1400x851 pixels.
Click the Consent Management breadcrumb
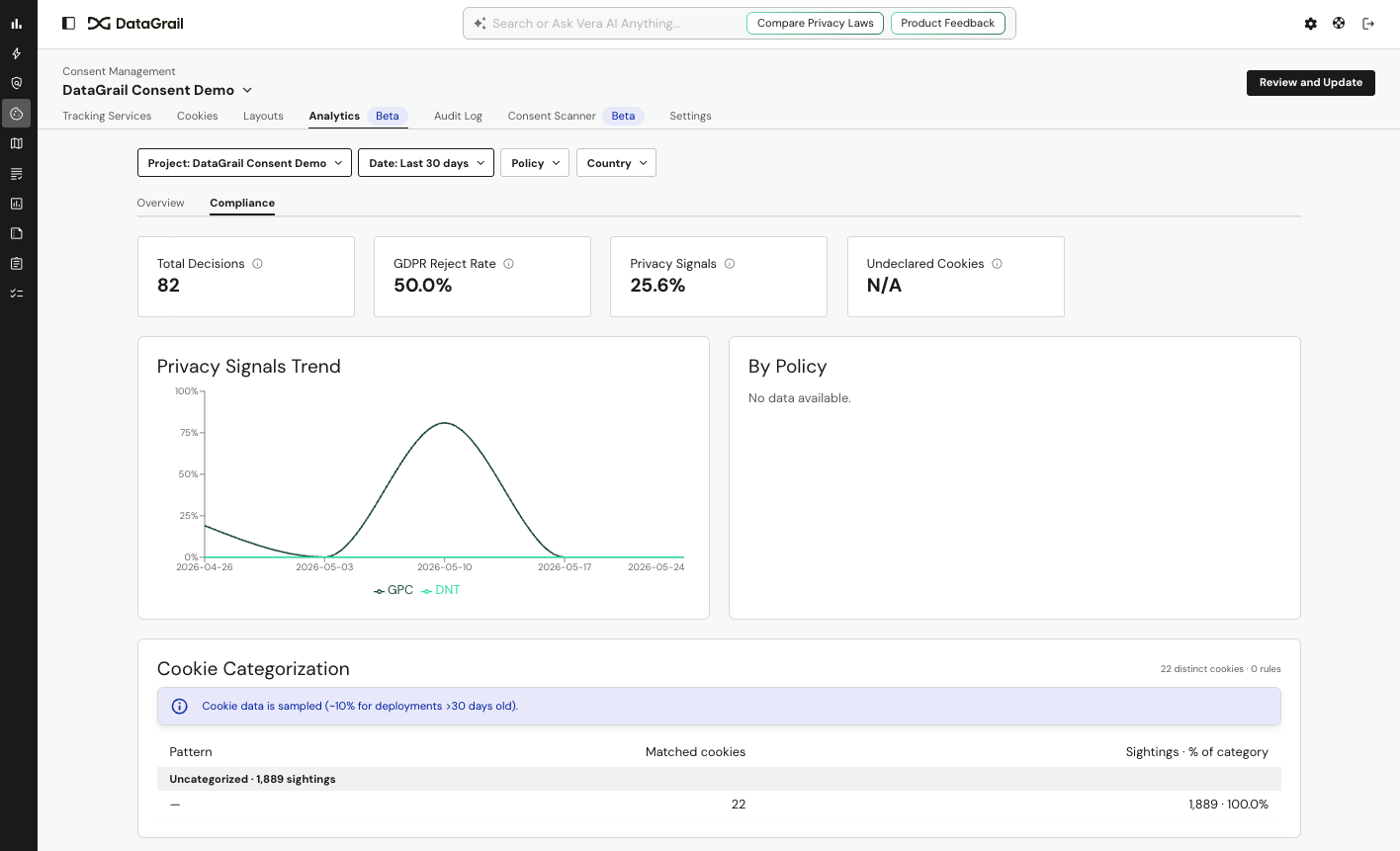(119, 71)
